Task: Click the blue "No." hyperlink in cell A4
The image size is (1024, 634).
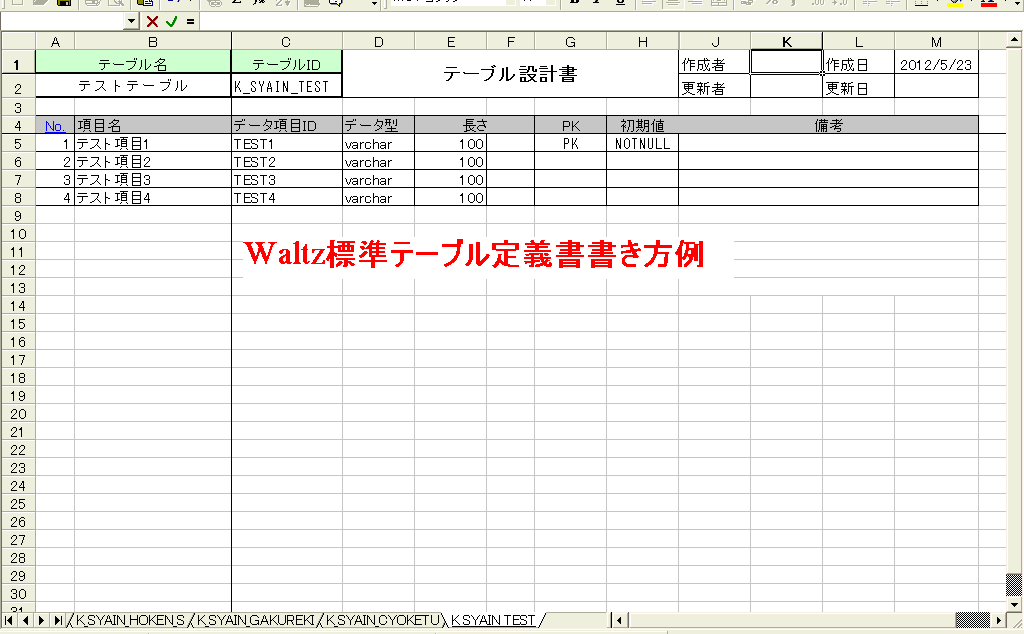Action: pyautogui.click(x=54, y=126)
